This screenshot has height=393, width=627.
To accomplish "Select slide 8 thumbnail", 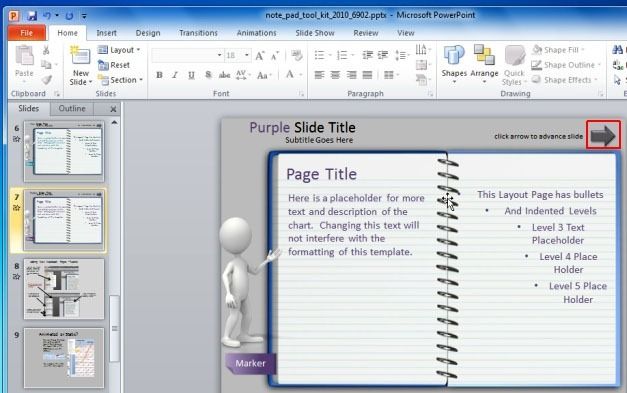I will tap(64, 289).
